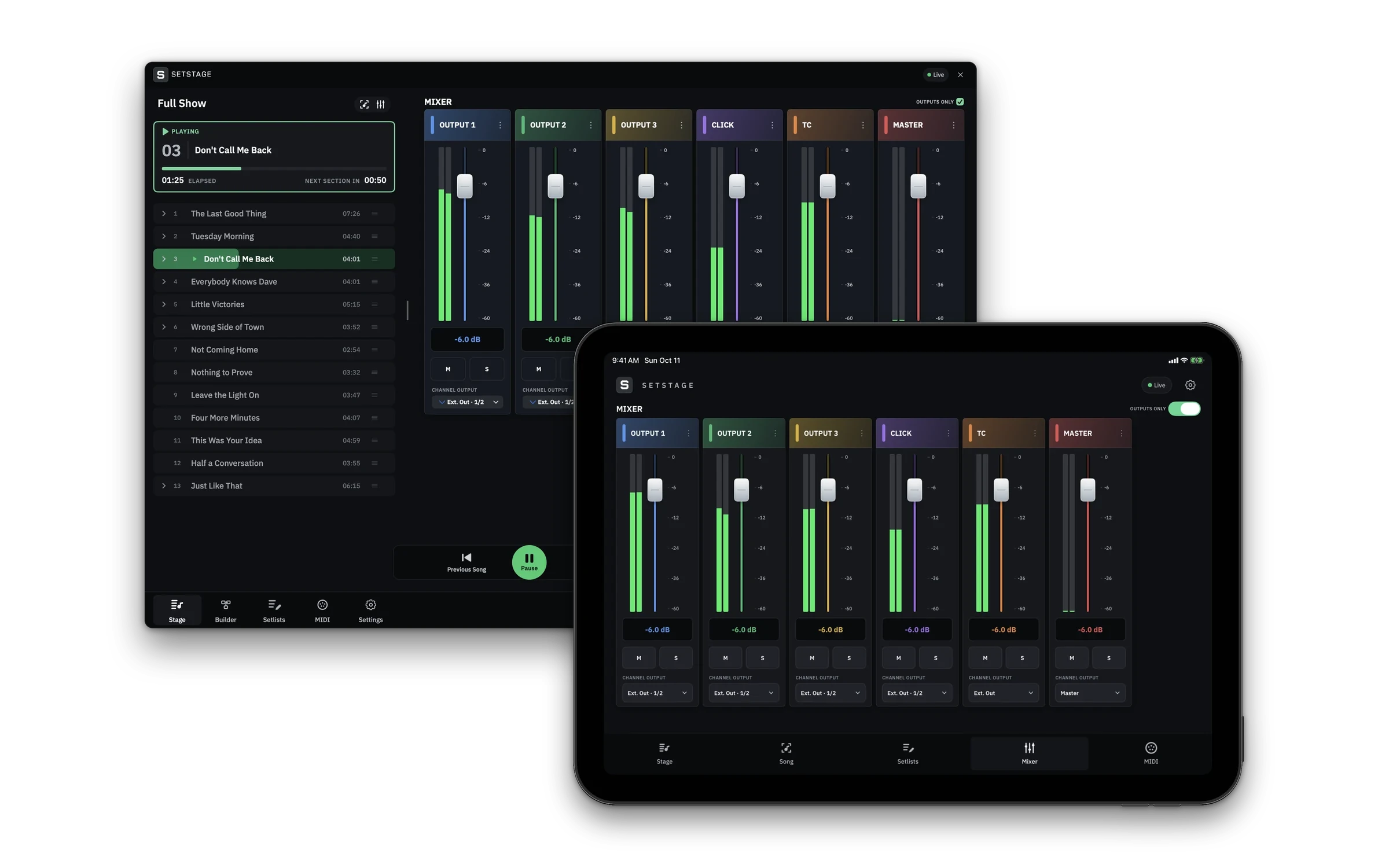This screenshot has width=1389, height=868.
Task: Select Little Victories in the setlist
Action: pos(274,304)
